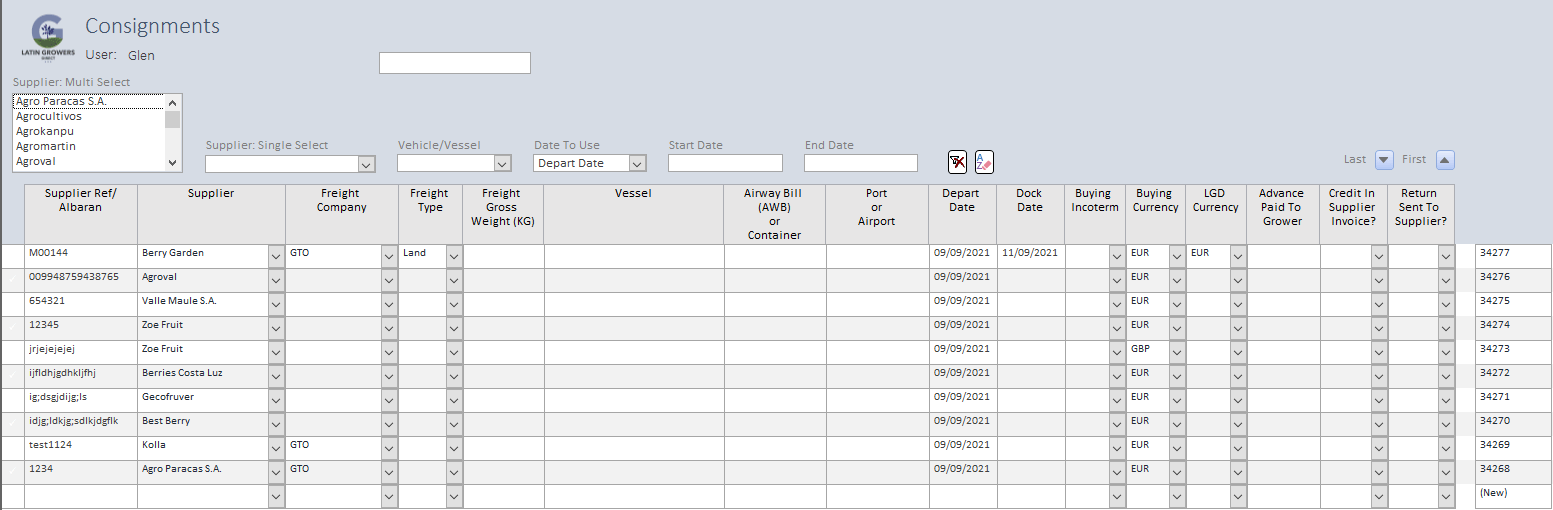The image size is (1553, 510).
Task: Click the Supplier Ref/Albaran column header
Action: click(x=81, y=214)
